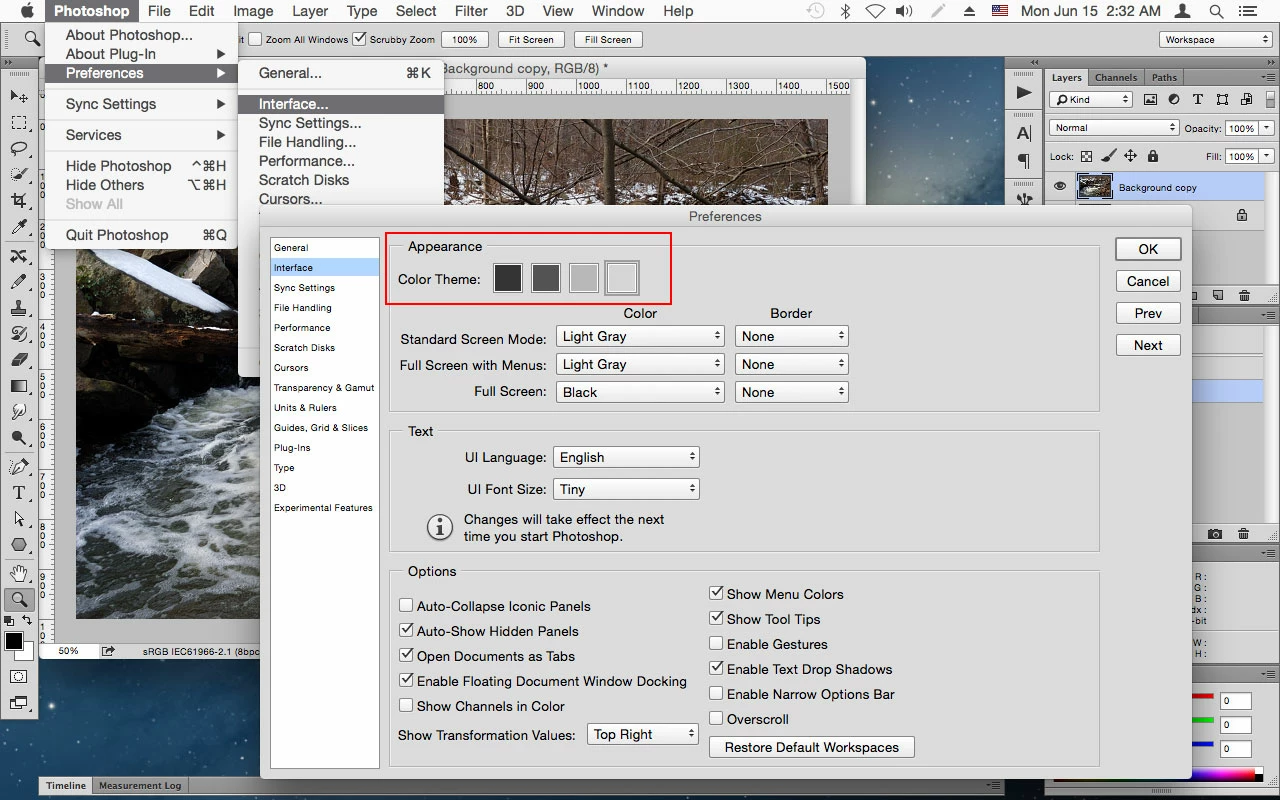Click Restore Default Workspaces button

812,748
